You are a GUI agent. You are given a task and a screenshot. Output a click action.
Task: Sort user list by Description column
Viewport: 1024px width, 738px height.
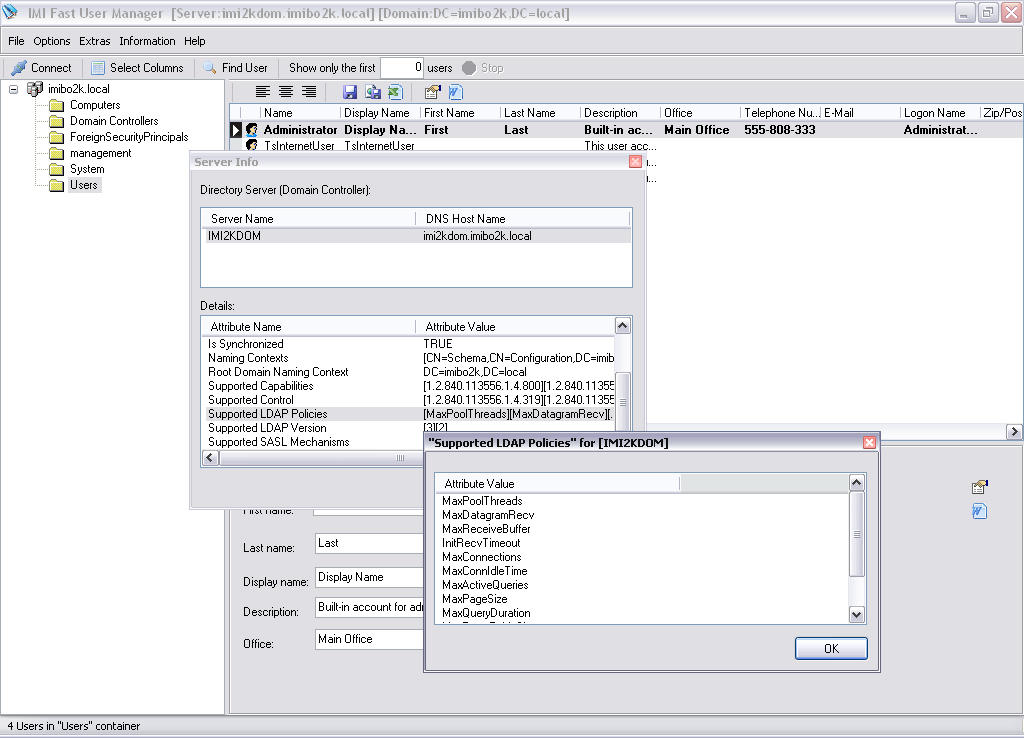620,113
